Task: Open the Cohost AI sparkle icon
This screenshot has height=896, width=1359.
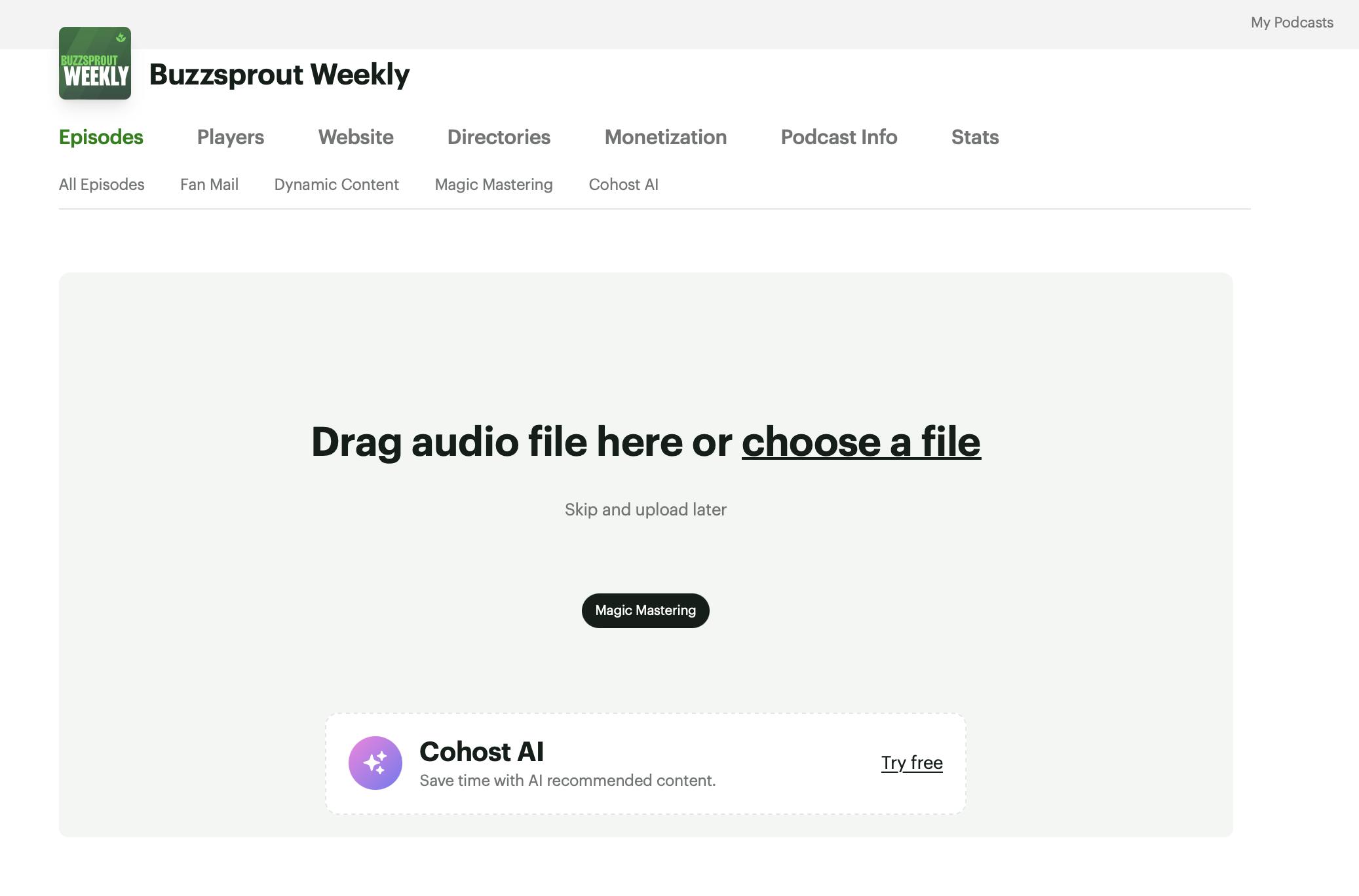Action: 375,762
